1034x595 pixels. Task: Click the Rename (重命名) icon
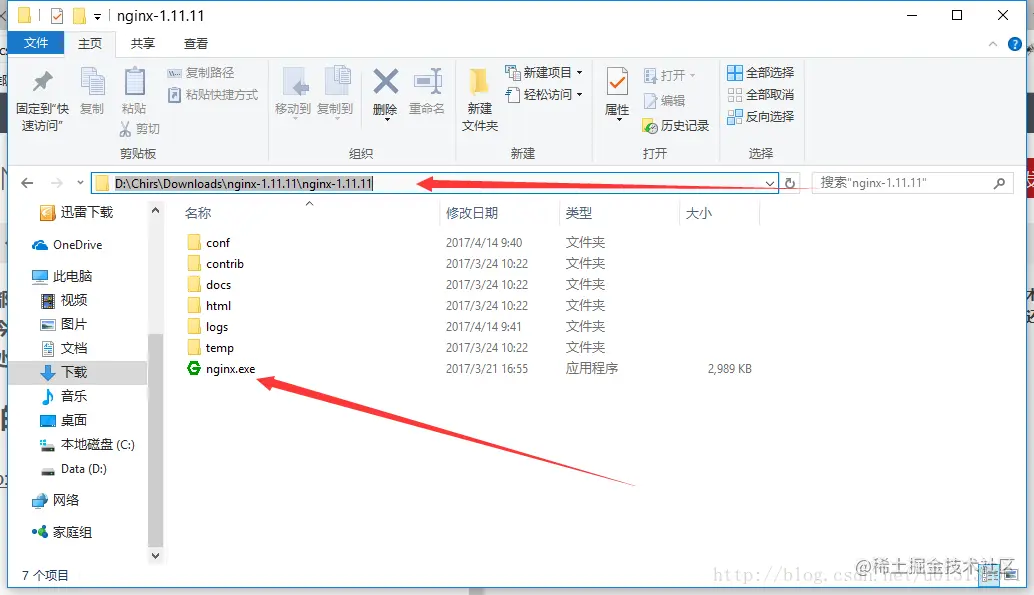427,82
